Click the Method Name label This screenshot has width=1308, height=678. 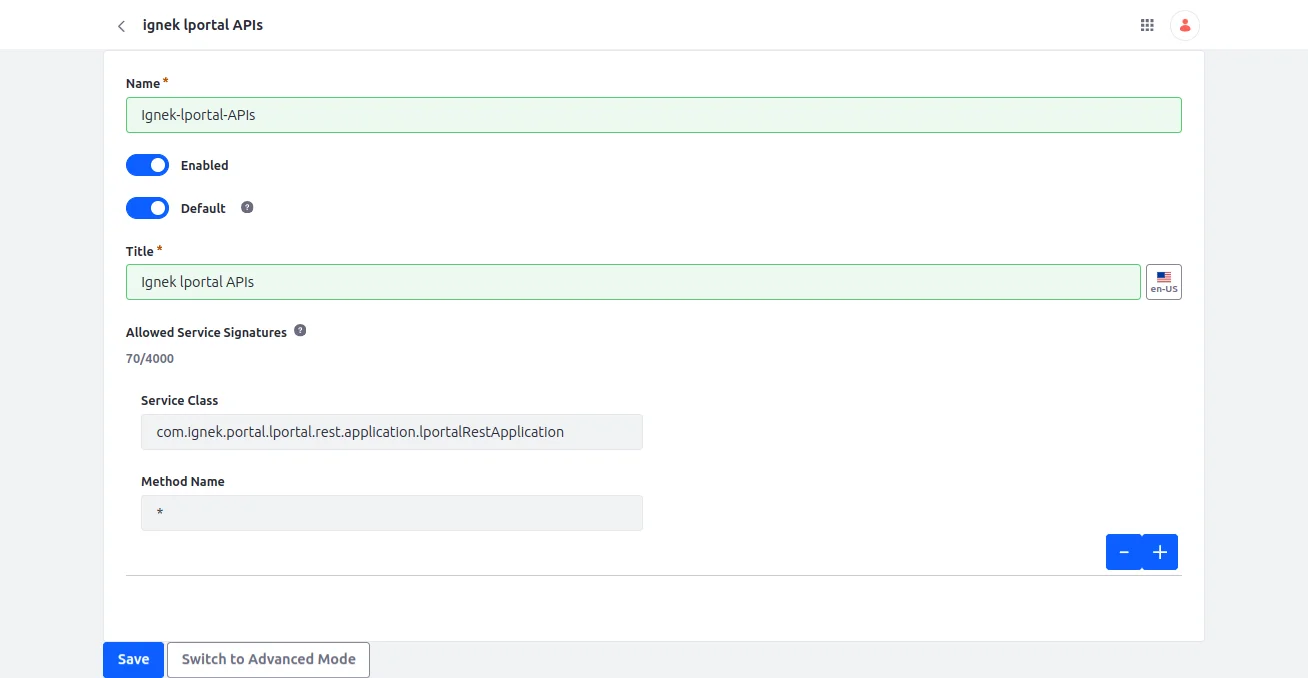pos(183,481)
